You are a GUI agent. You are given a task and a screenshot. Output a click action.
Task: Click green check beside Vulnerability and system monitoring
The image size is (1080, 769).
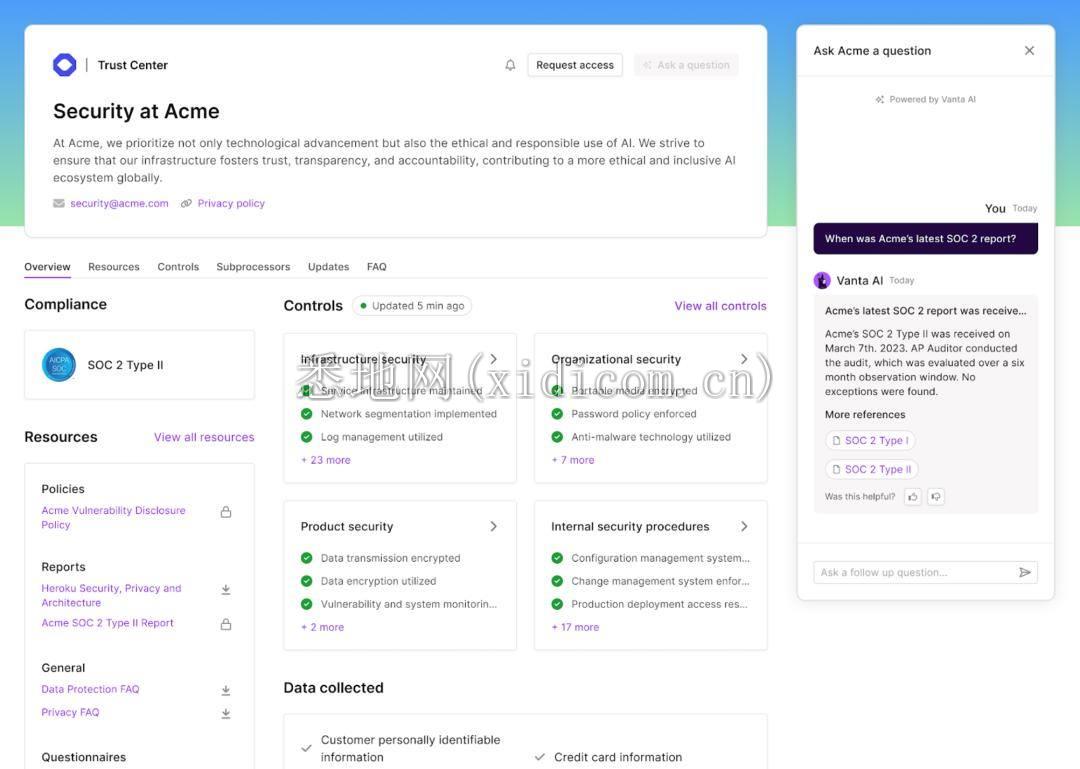[x=307, y=604]
